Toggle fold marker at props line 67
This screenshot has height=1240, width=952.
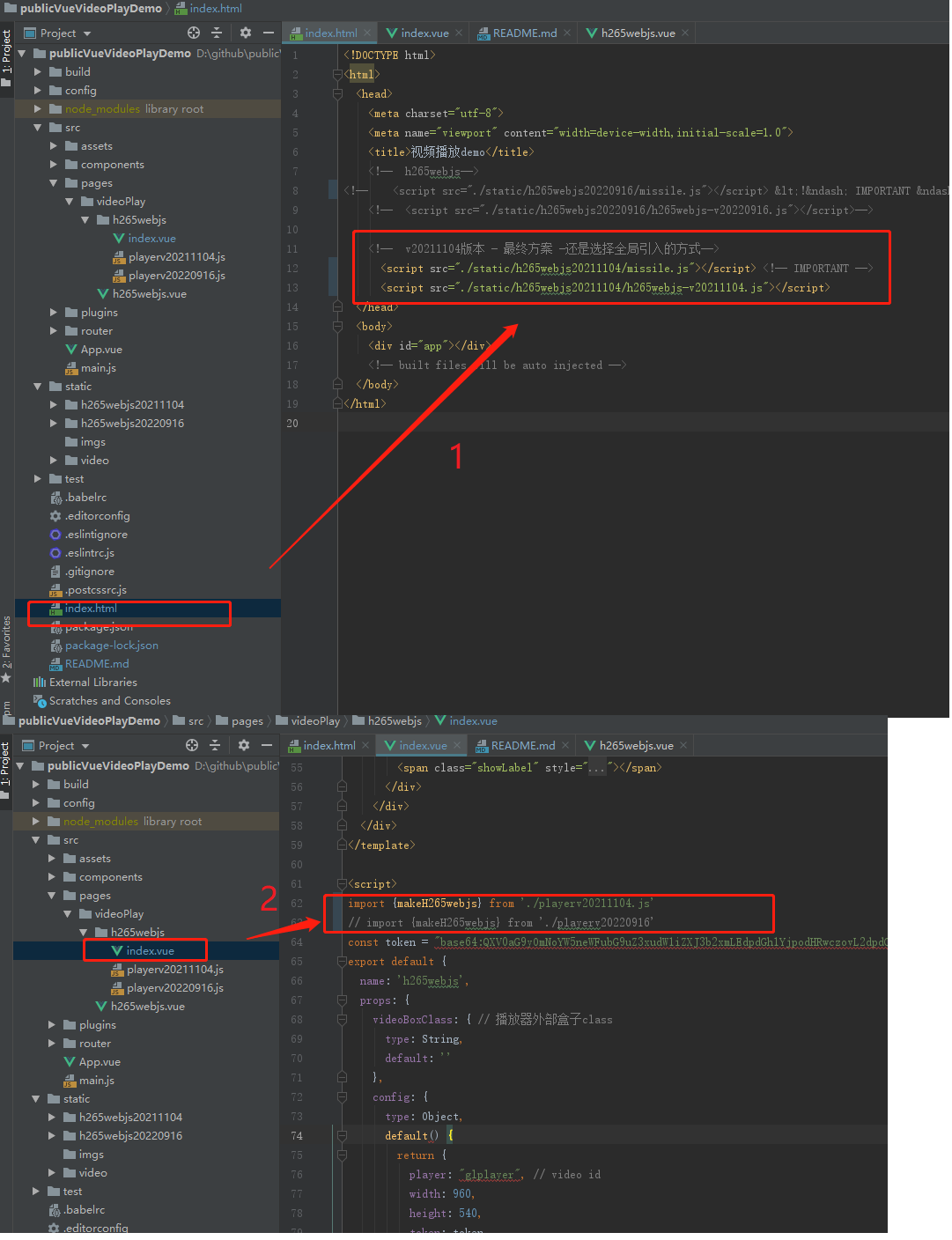point(343,1000)
